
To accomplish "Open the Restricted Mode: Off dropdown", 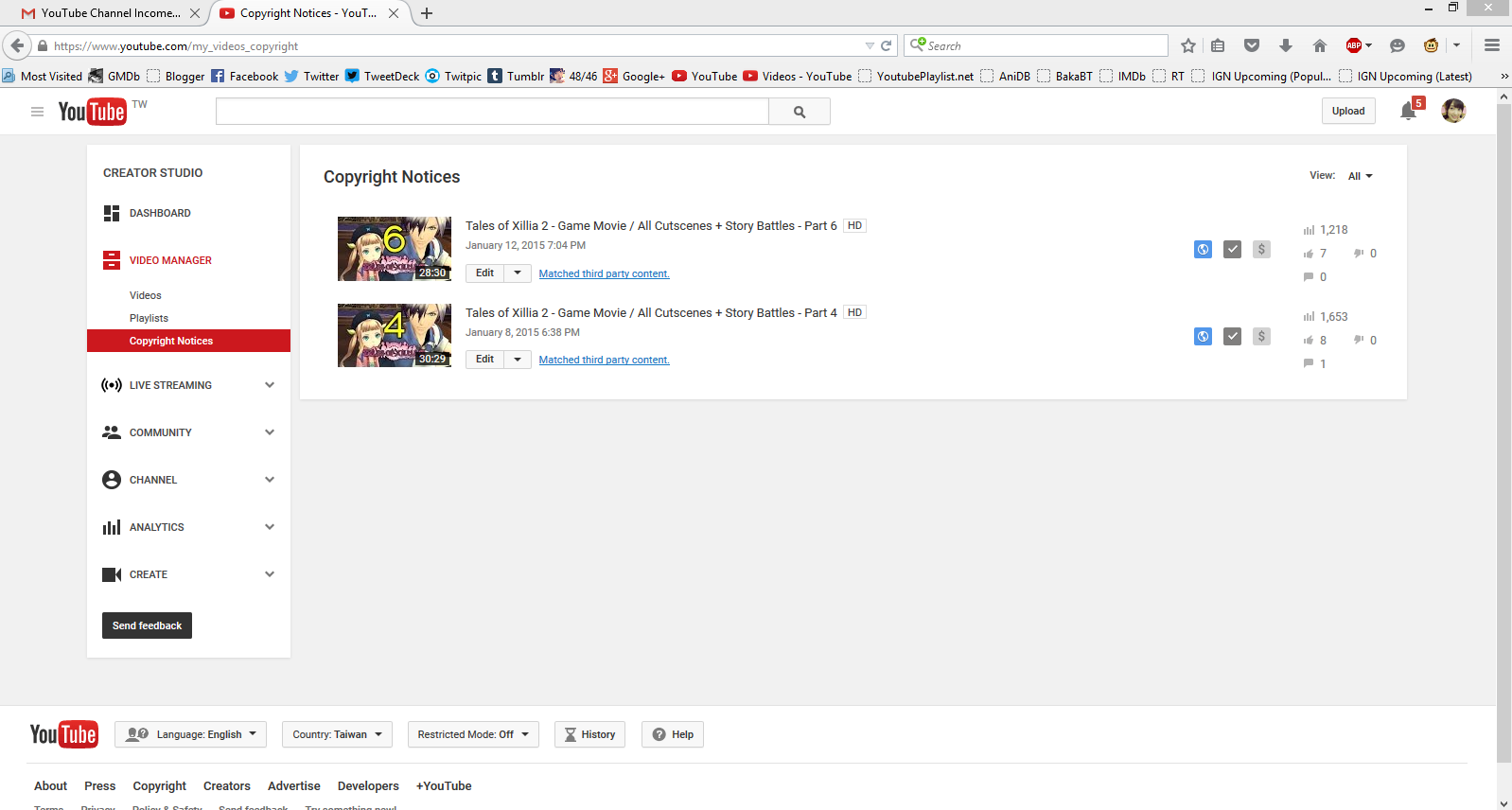I will pyautogui.click(x=473, y=734).
